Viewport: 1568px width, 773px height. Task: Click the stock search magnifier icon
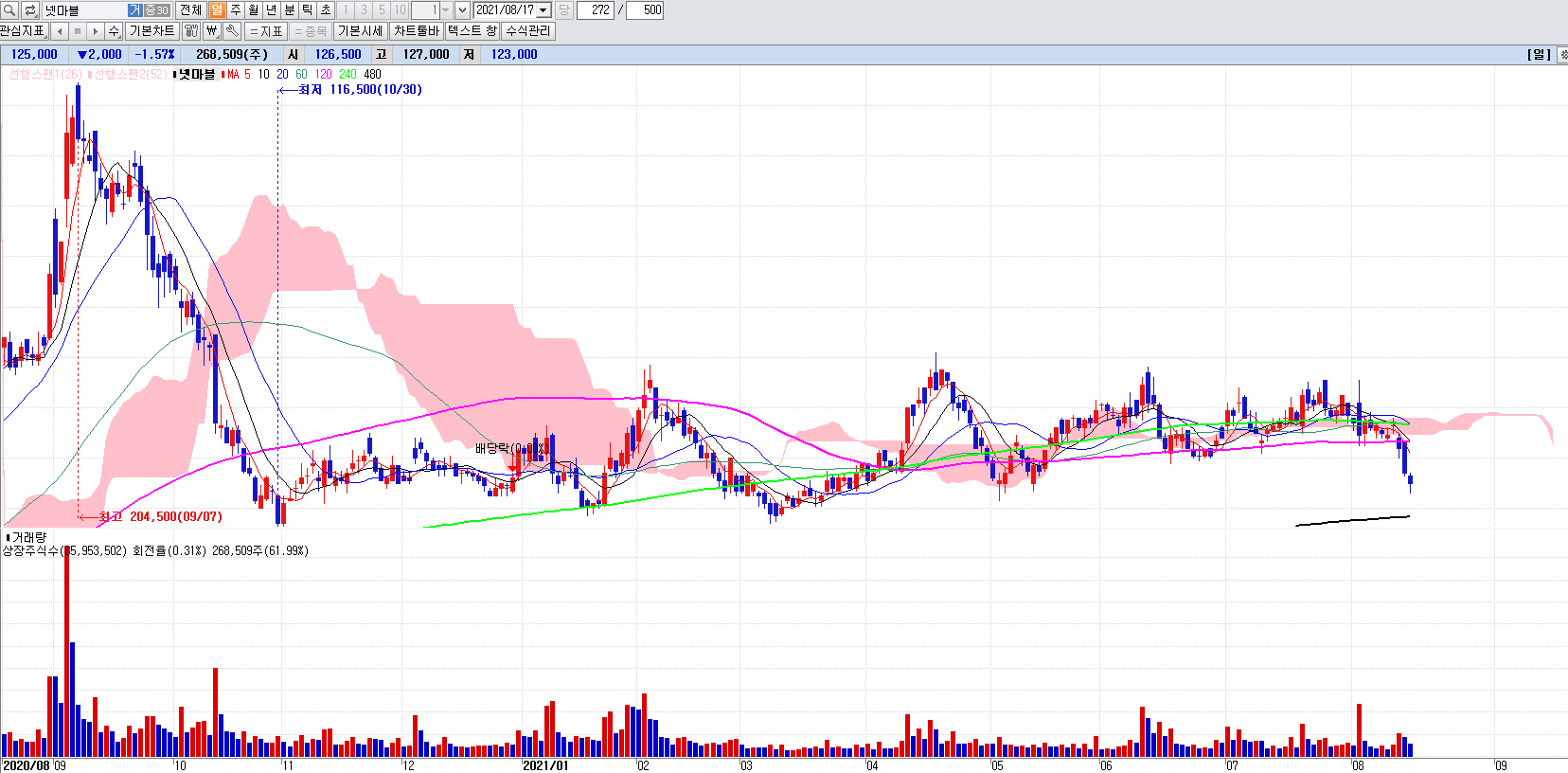pos(9,10)
